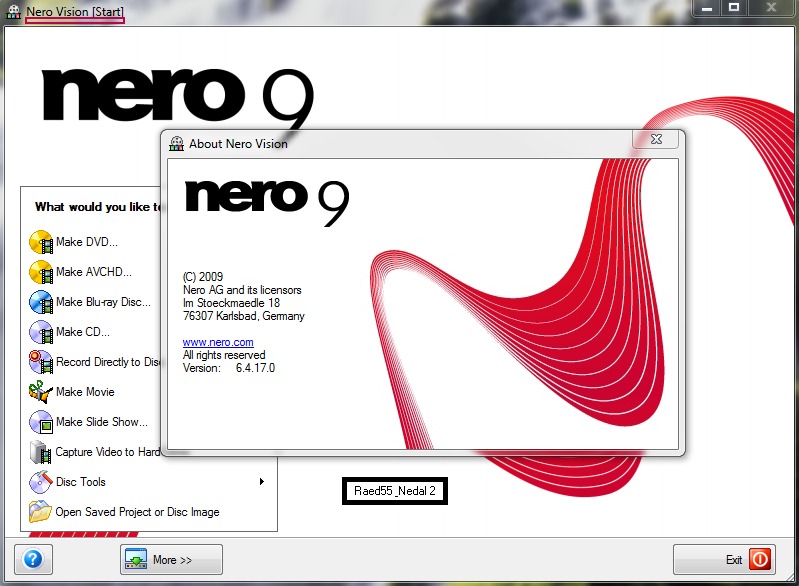The image size is (799, 586).
Task: Close the Nero Vision main window
Action: click(x=771, y=8)
